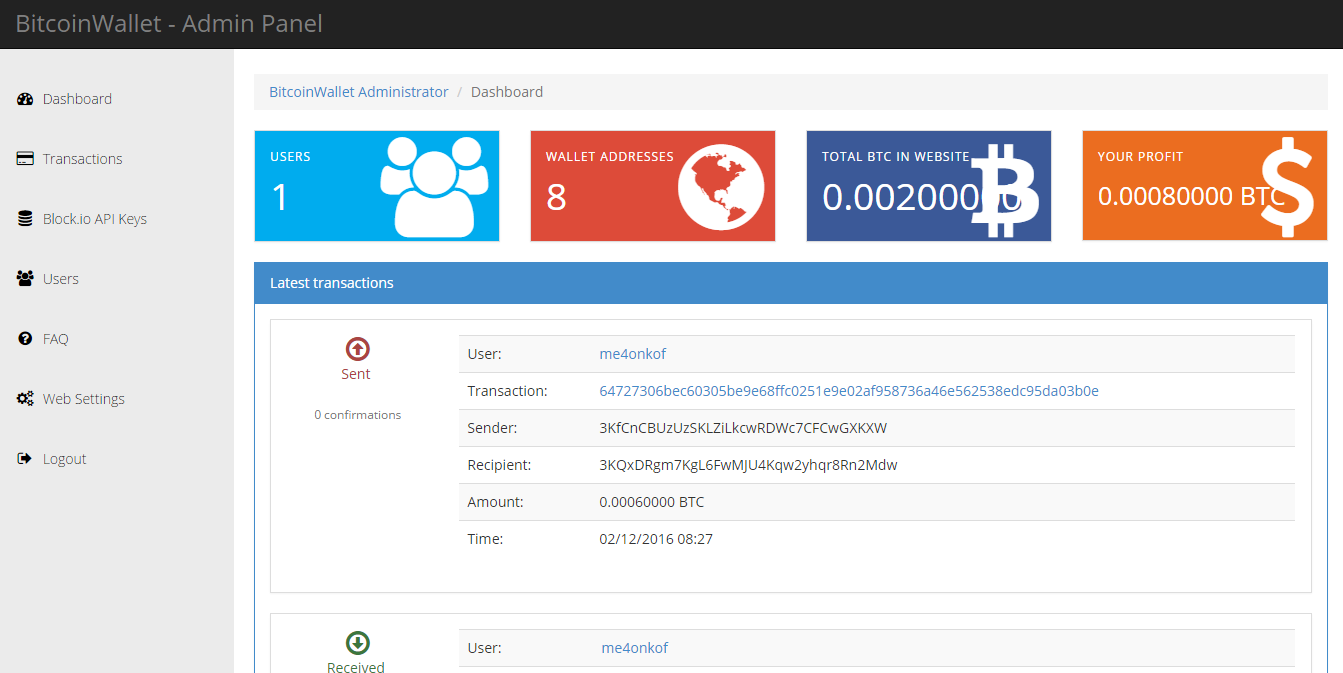Click the Users group icon in sidebar
This screenshot has width=1343, height=673.
[x=25, y=279]
